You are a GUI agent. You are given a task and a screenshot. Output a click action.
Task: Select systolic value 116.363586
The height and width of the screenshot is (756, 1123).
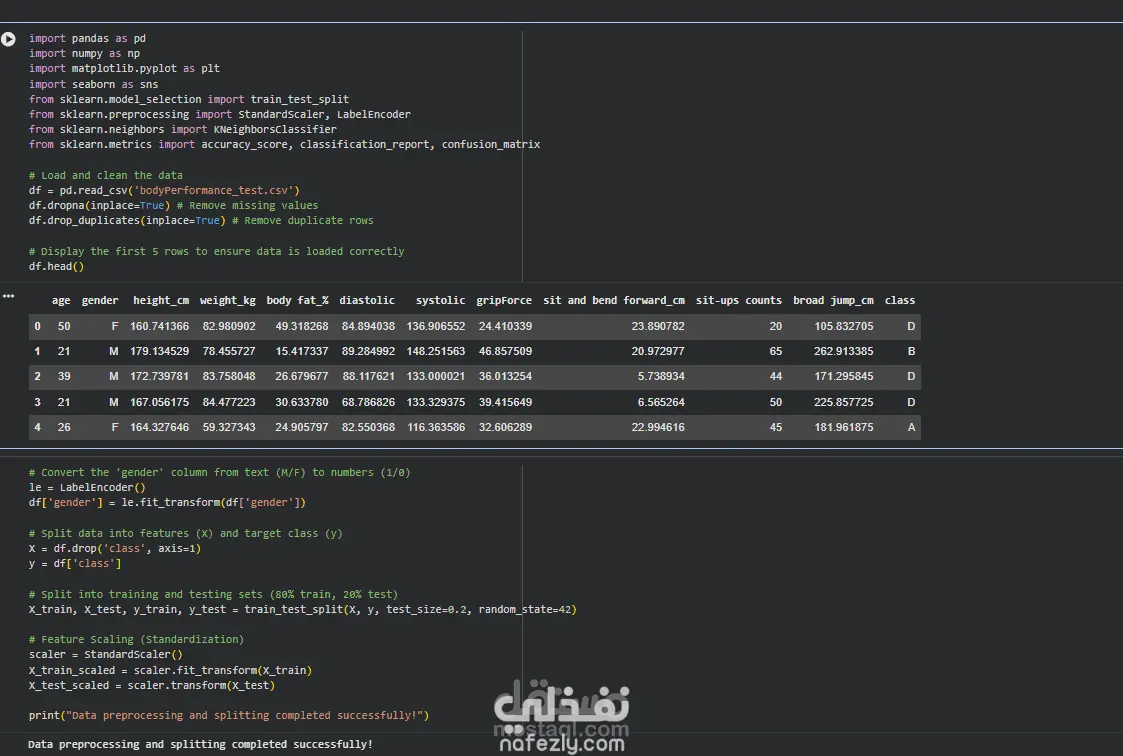tap(435, 427)
